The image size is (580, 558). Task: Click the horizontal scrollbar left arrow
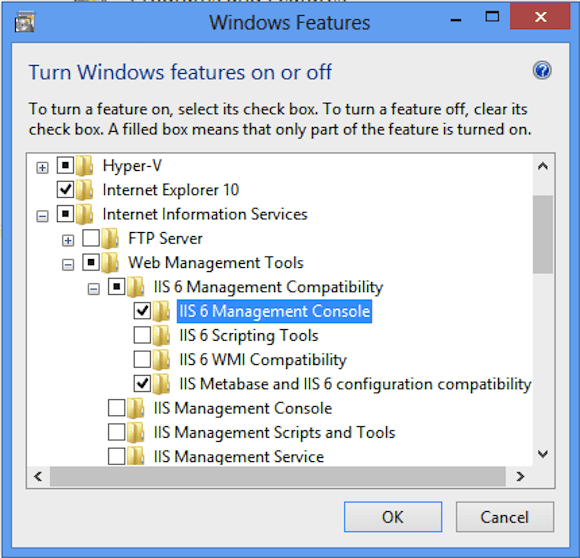(x=38, y=476)
